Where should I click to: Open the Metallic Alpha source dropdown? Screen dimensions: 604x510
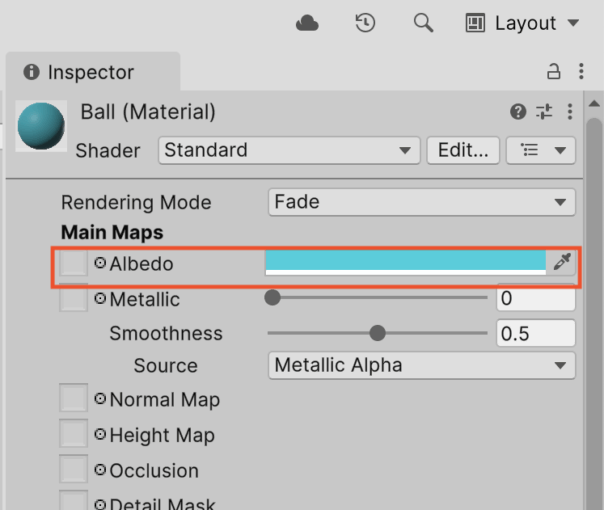(x=422, y=365)
